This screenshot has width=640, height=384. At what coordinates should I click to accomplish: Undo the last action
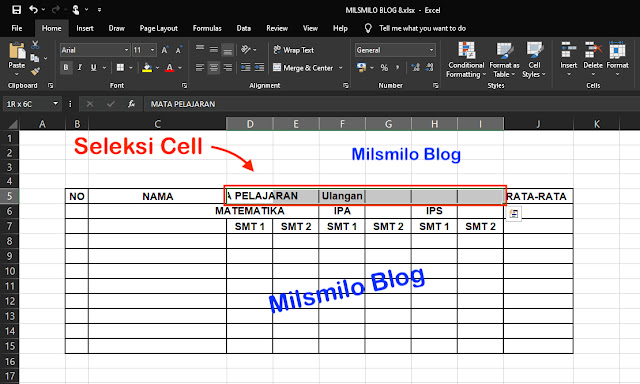(33, 9)
